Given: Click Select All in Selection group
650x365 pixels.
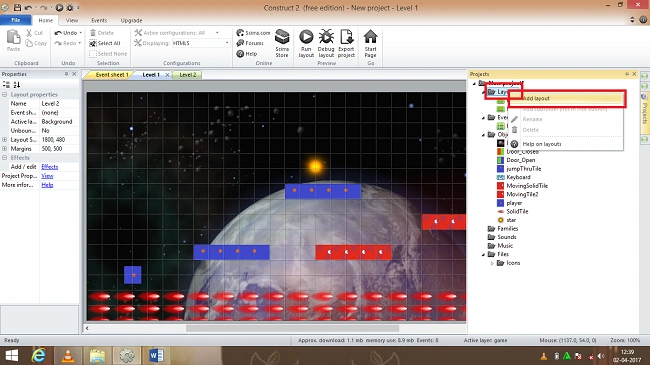Looking at the screenshot, I should point(105,43).
